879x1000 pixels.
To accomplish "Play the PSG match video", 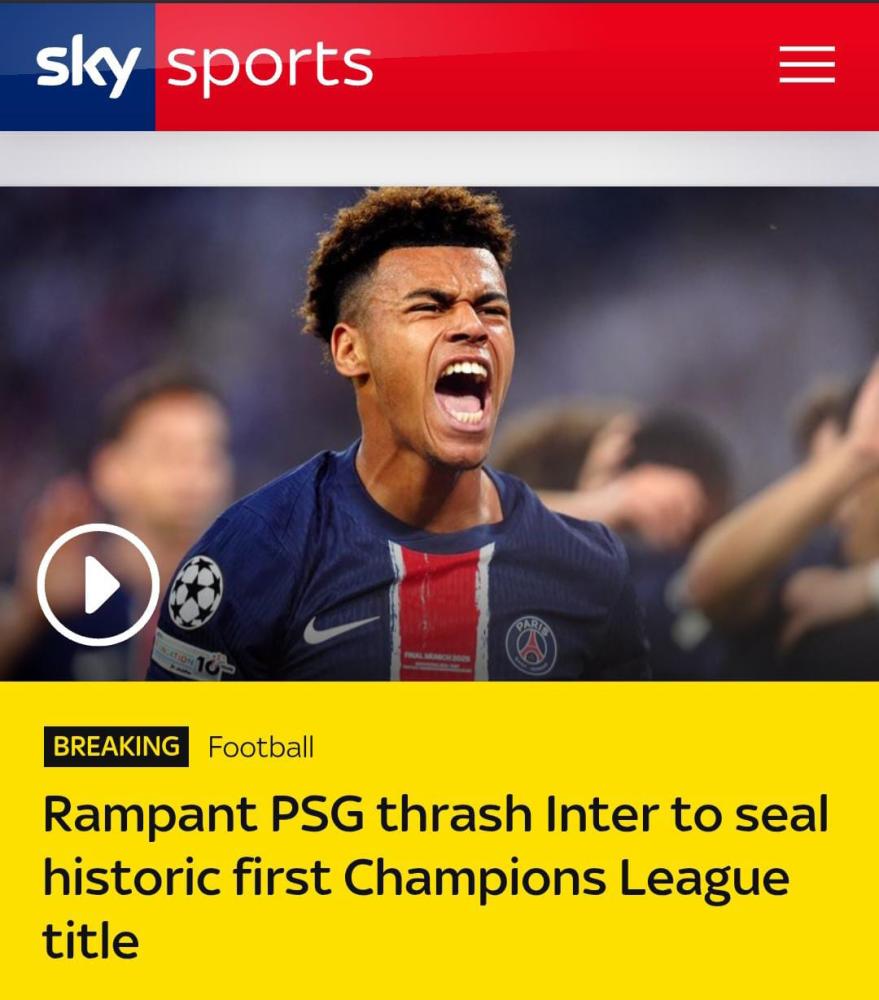I will tap(98, 584).
